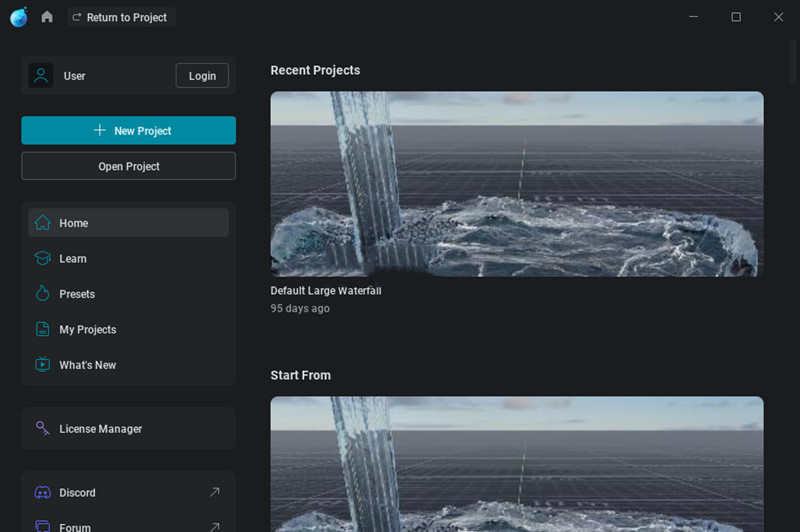Click the Discord logo icon
Screen dimensions: 800x532
[x=42, y=492]
